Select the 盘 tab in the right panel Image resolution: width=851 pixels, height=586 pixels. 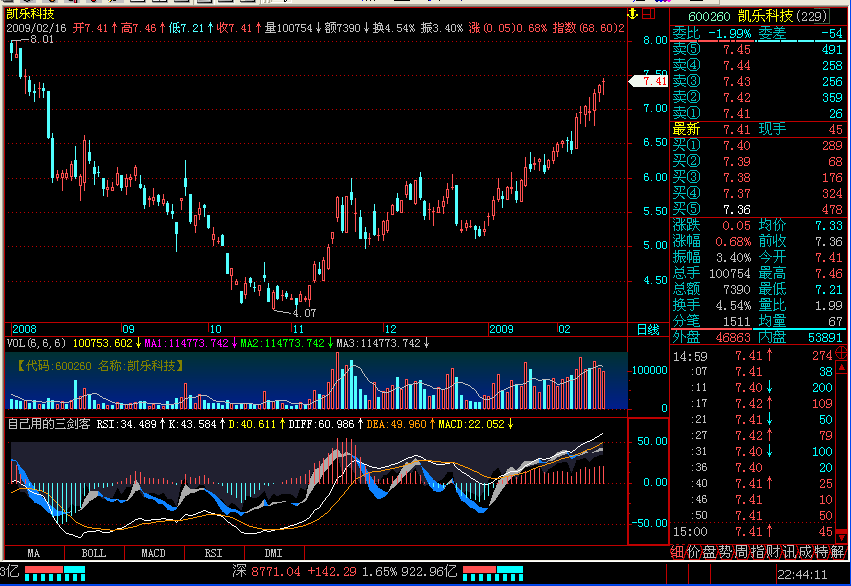coord(709,552)
